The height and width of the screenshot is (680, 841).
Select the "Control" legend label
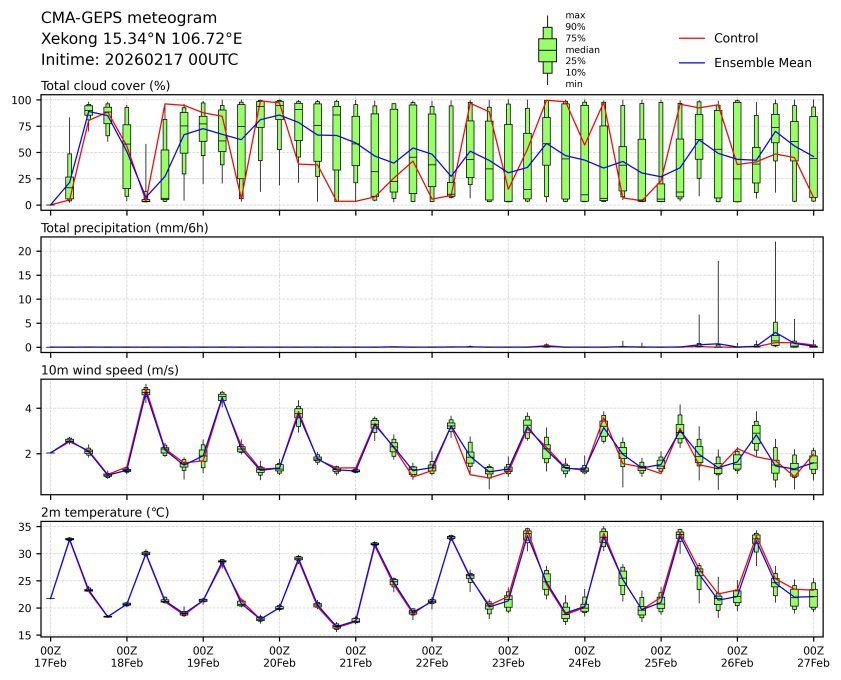pyautogui.click(x=735, y=38)
